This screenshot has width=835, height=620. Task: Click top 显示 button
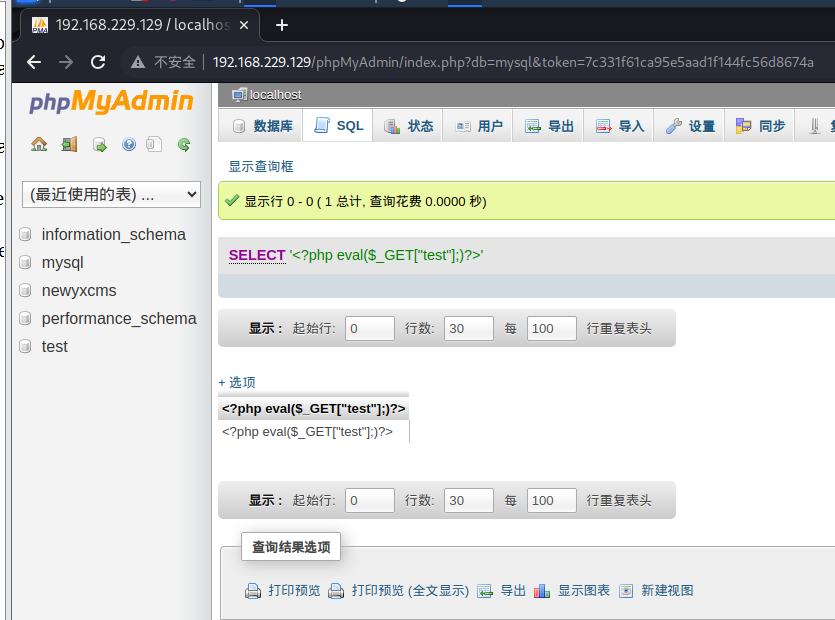(x=265, y=328)
